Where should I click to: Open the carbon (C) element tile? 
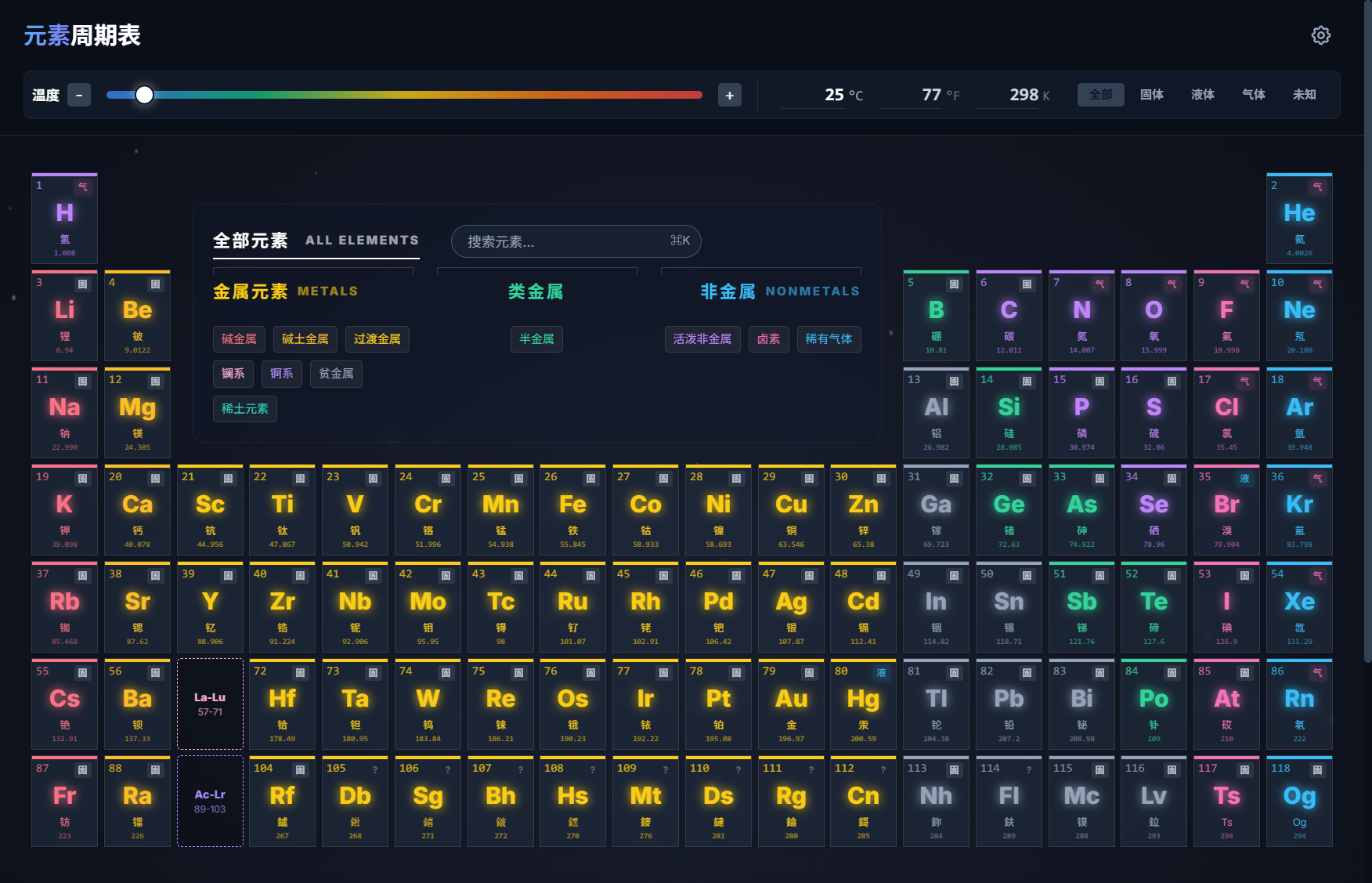(1009, 316)
